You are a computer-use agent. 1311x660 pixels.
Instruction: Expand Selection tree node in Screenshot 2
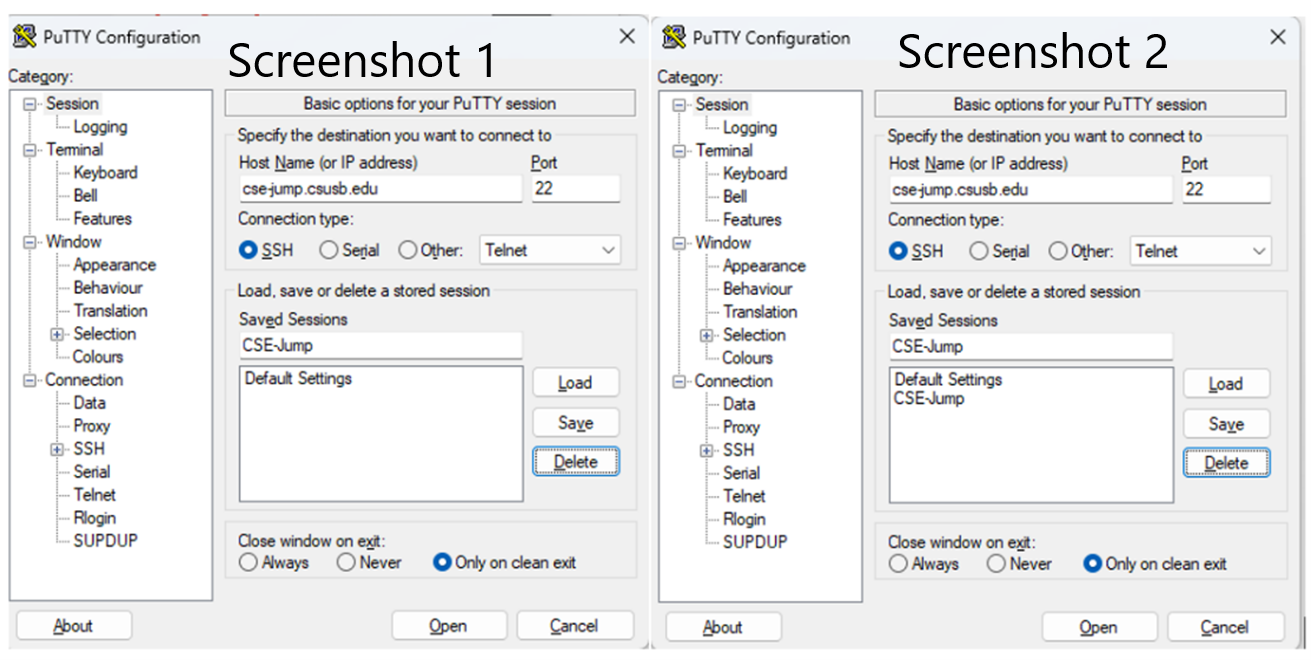(708, 335)
